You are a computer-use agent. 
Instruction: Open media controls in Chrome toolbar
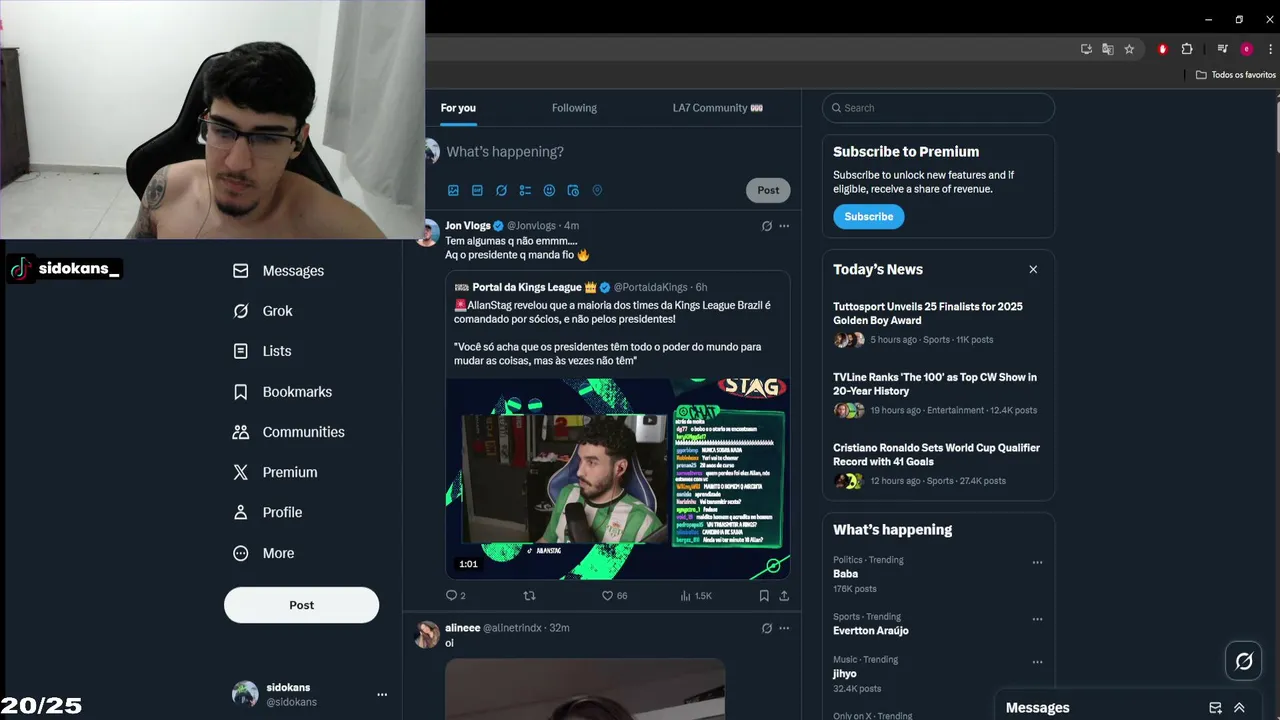tap(1222, 49)
